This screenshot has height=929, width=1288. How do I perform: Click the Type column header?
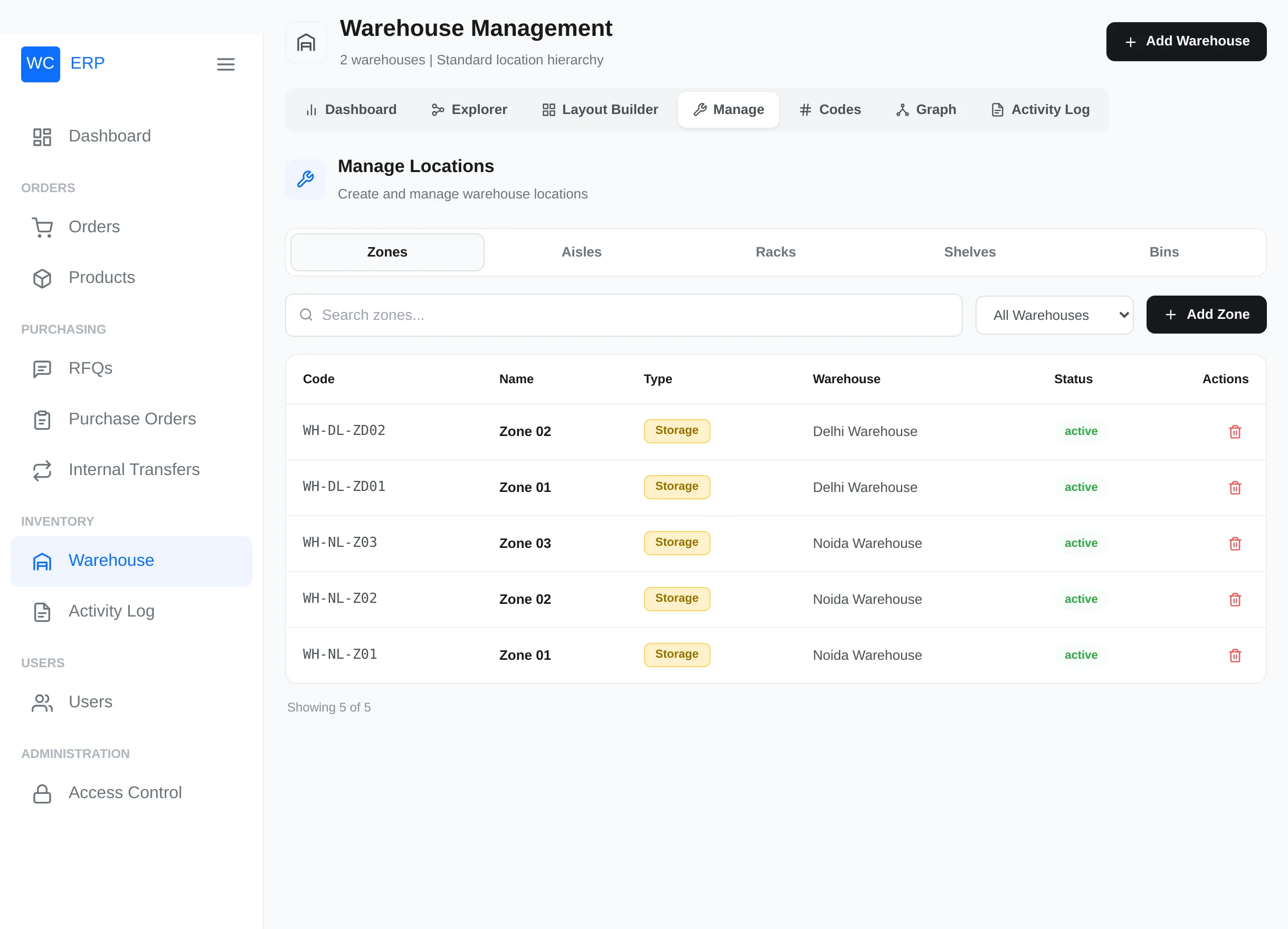(658, 379)
